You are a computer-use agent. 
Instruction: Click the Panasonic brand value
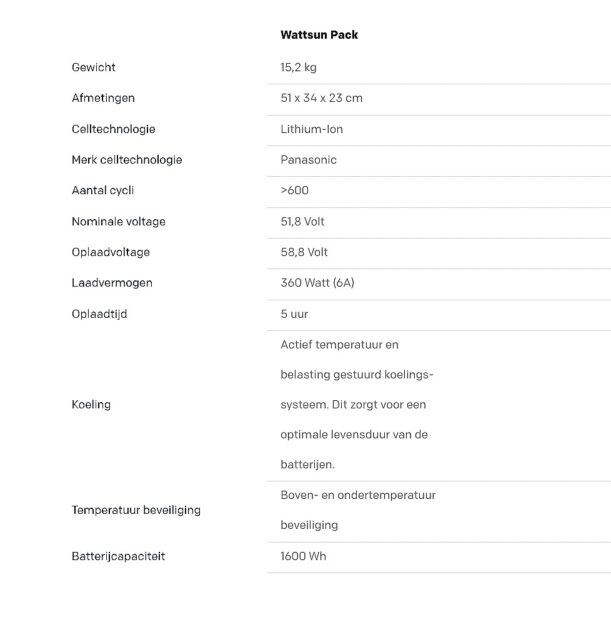point(309,160)
